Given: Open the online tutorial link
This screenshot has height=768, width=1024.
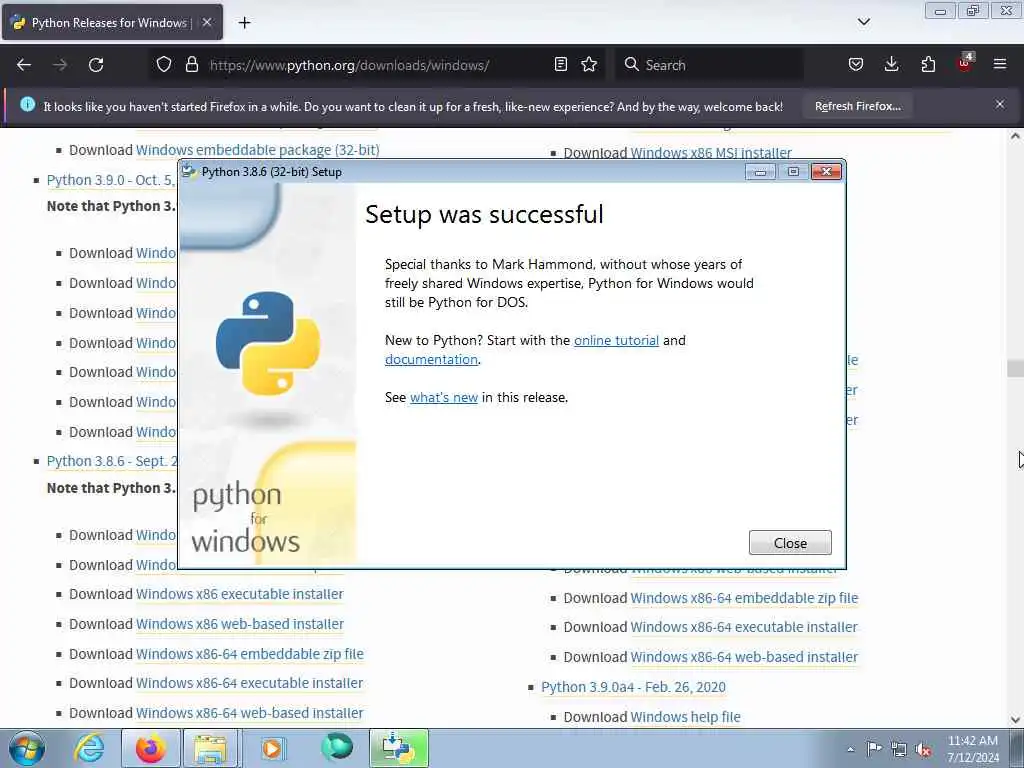Looking at the screenshot, I should [x=616, y=340].
